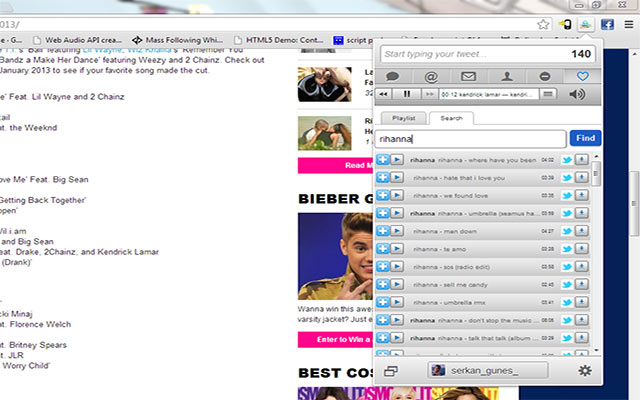Tweet the 'don't stop the music' song
This screenshot has height=400, width=640.
click(x=567, y=320)
